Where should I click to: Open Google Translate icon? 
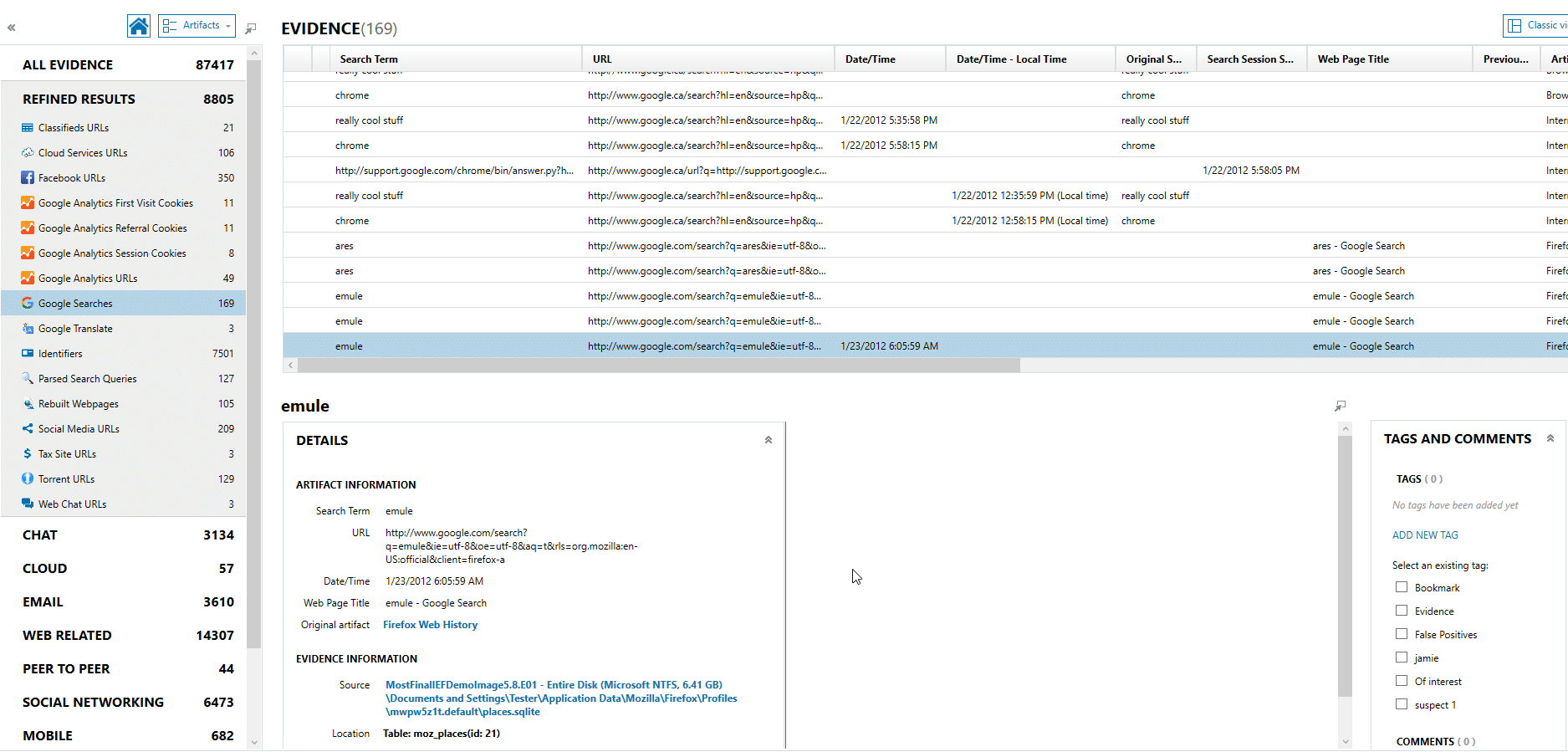click(28, 329)
